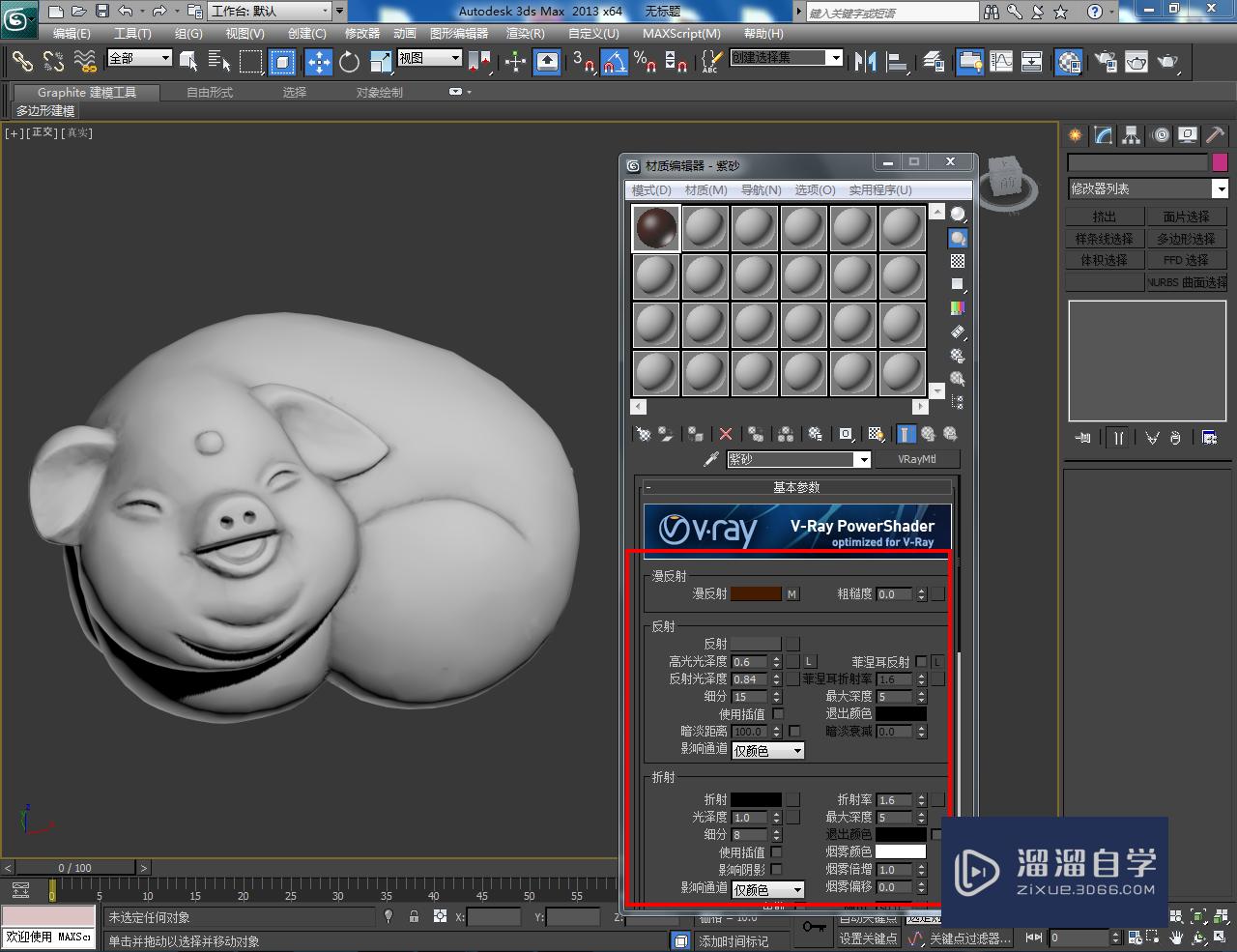Click reflection map slot button
Screen dimensions: 1237x952
[x=792, y=644]
